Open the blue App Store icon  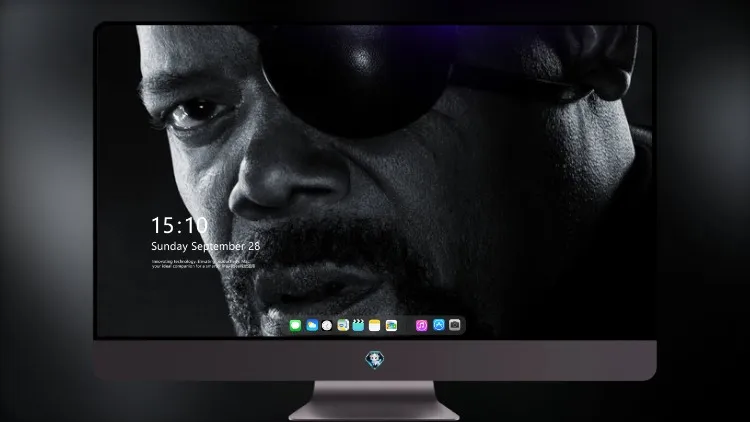(439, 325)
